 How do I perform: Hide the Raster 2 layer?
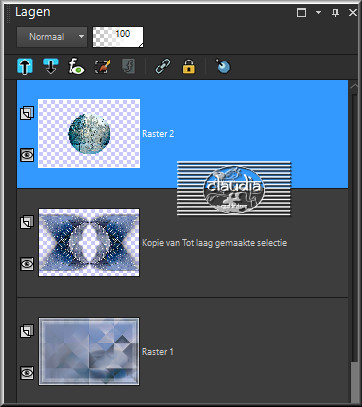pos(27,155)
